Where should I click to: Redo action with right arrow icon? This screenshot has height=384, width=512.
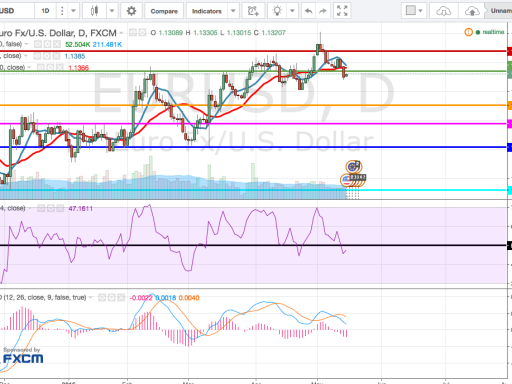(323, 11)
